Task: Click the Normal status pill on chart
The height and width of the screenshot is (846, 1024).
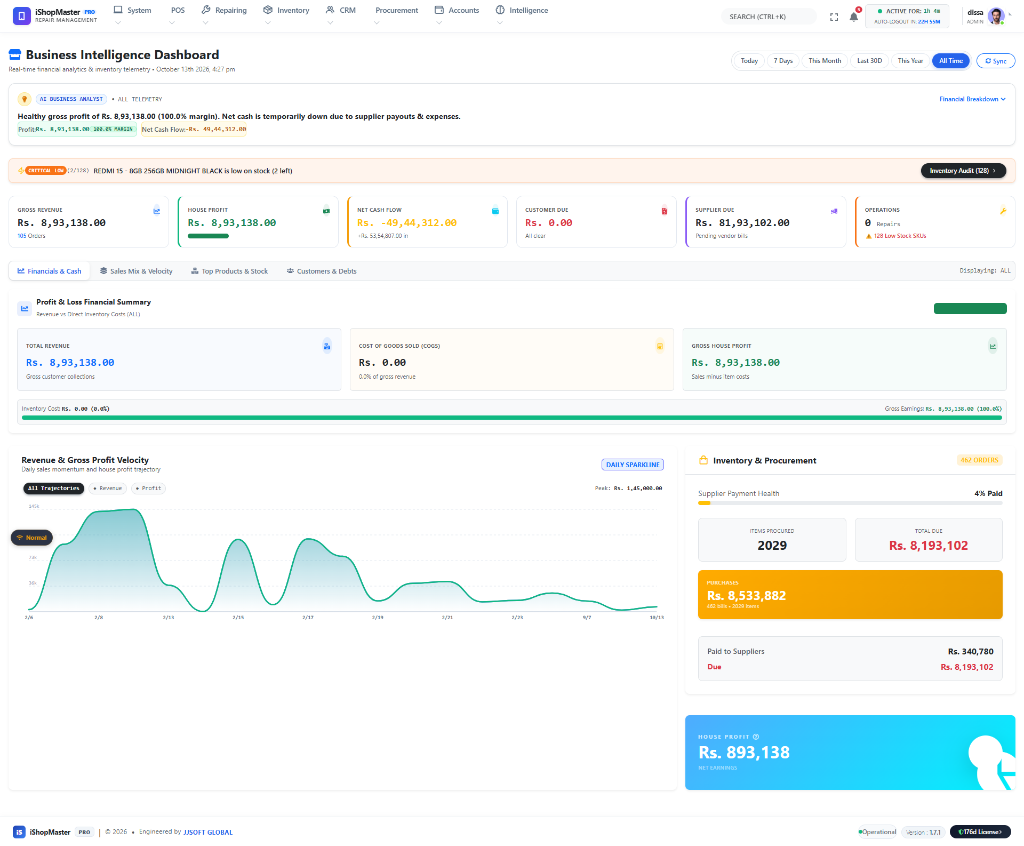Action: pos(32,538)
